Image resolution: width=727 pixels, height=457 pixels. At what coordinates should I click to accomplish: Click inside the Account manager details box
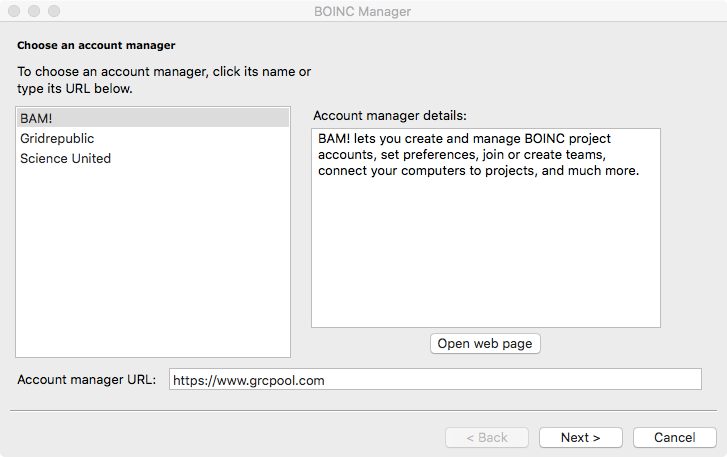[x=486, y=228]
